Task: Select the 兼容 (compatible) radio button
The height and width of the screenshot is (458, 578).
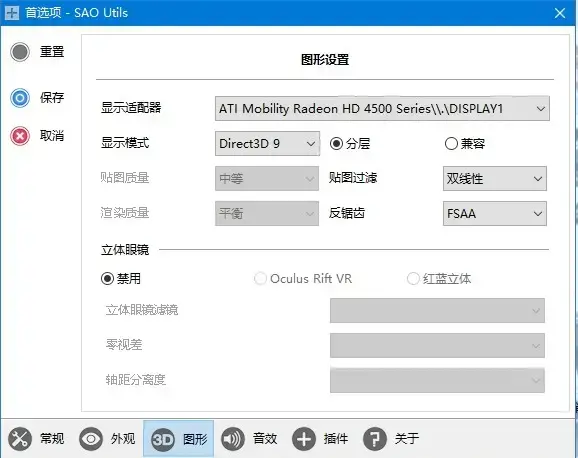Action: [x=451, y=143]
